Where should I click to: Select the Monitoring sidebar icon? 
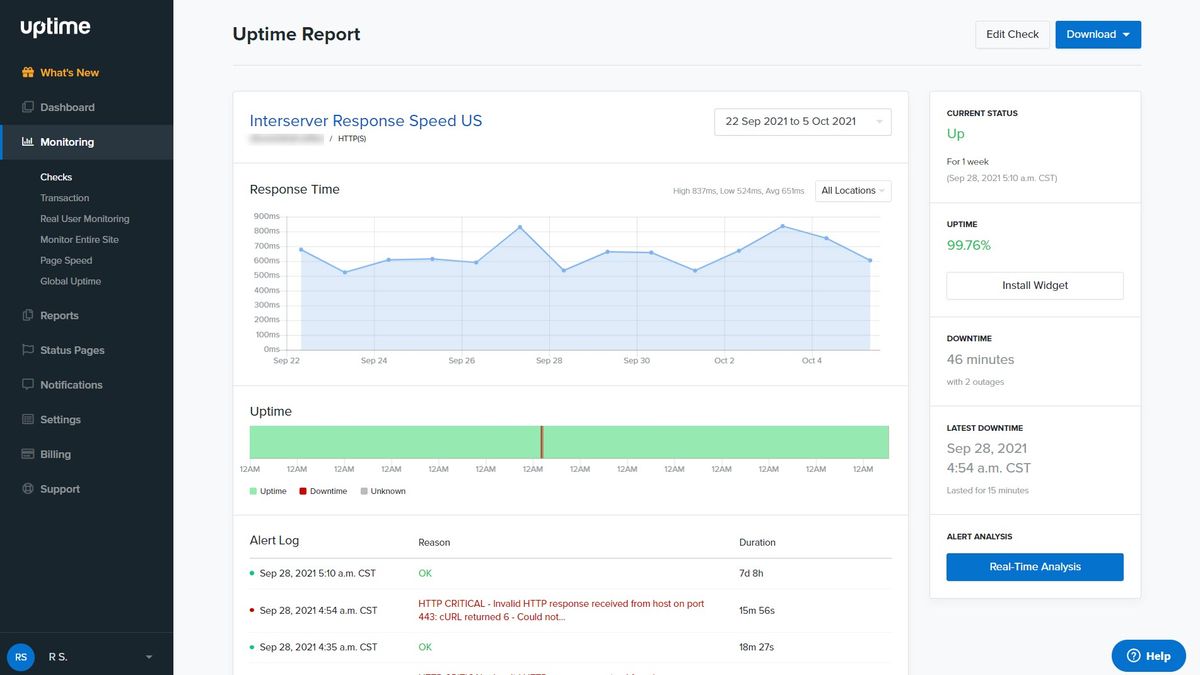(29, 142)
